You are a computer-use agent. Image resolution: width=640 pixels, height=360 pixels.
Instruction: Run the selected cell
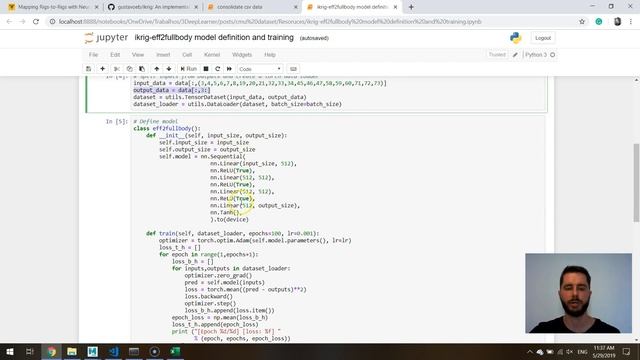tap(189, 69)
